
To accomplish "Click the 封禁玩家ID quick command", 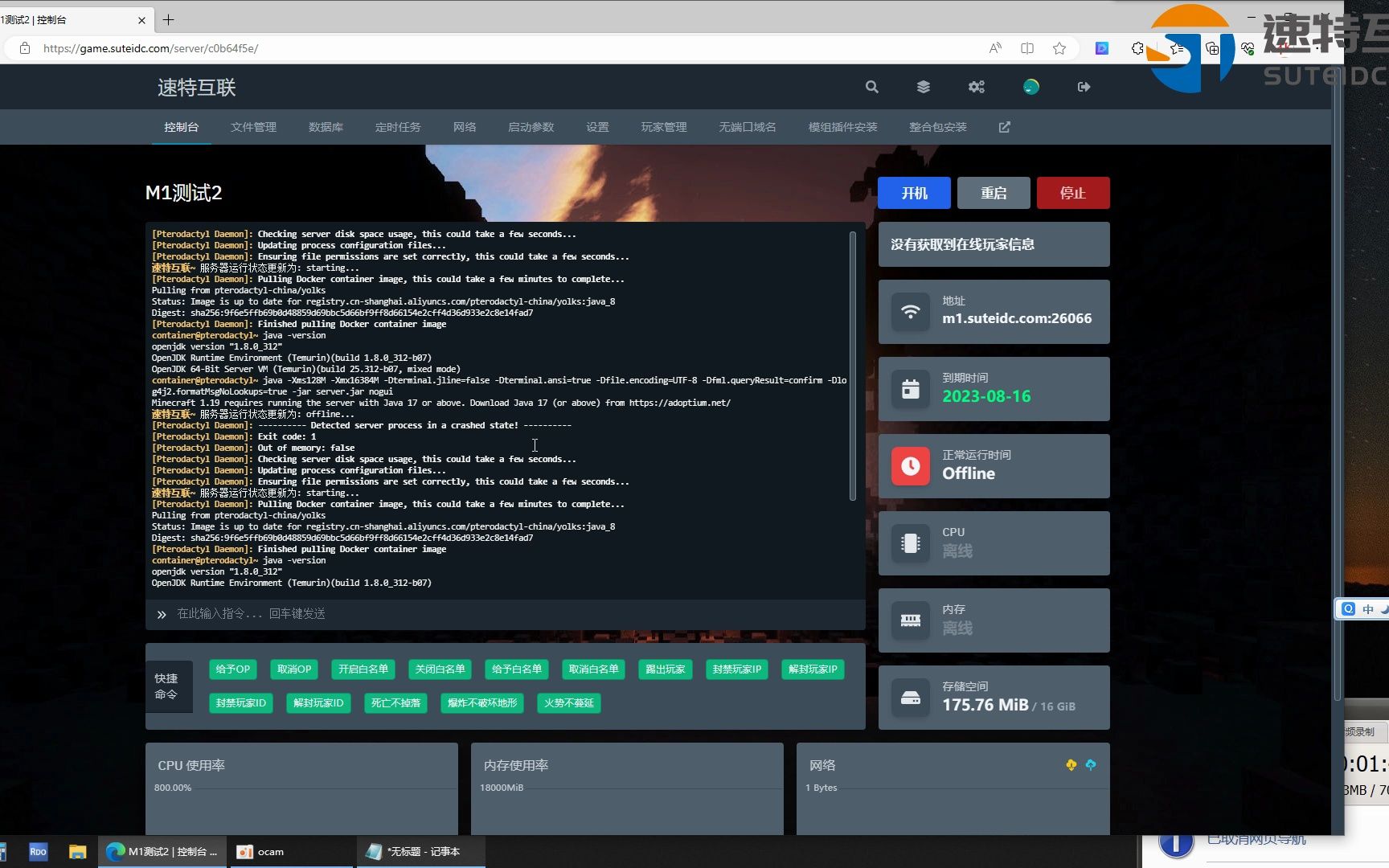I will point(241,703).
